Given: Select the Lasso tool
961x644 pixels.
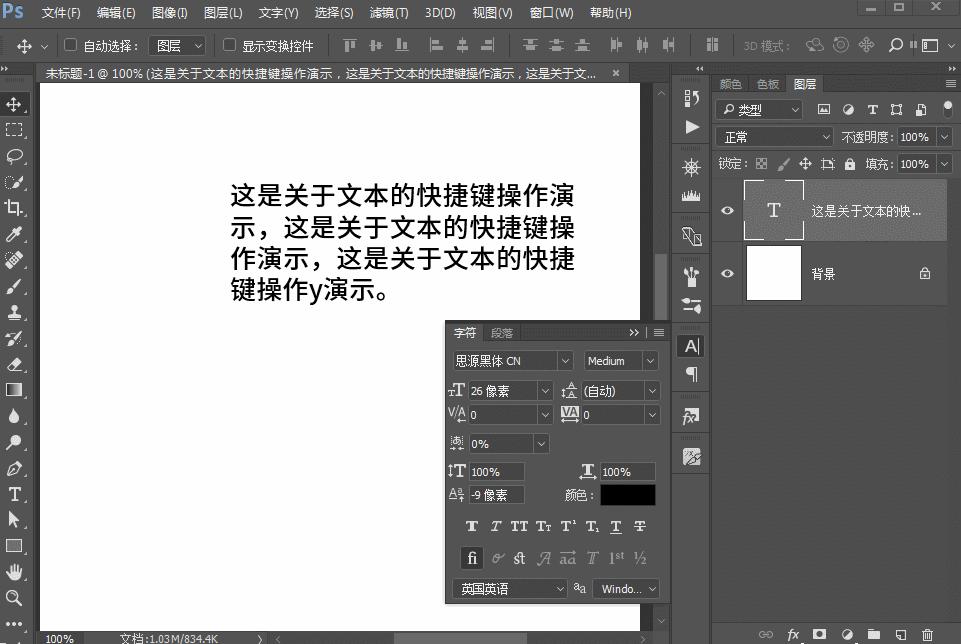Looking at the screenshot, I should [14, 155].
